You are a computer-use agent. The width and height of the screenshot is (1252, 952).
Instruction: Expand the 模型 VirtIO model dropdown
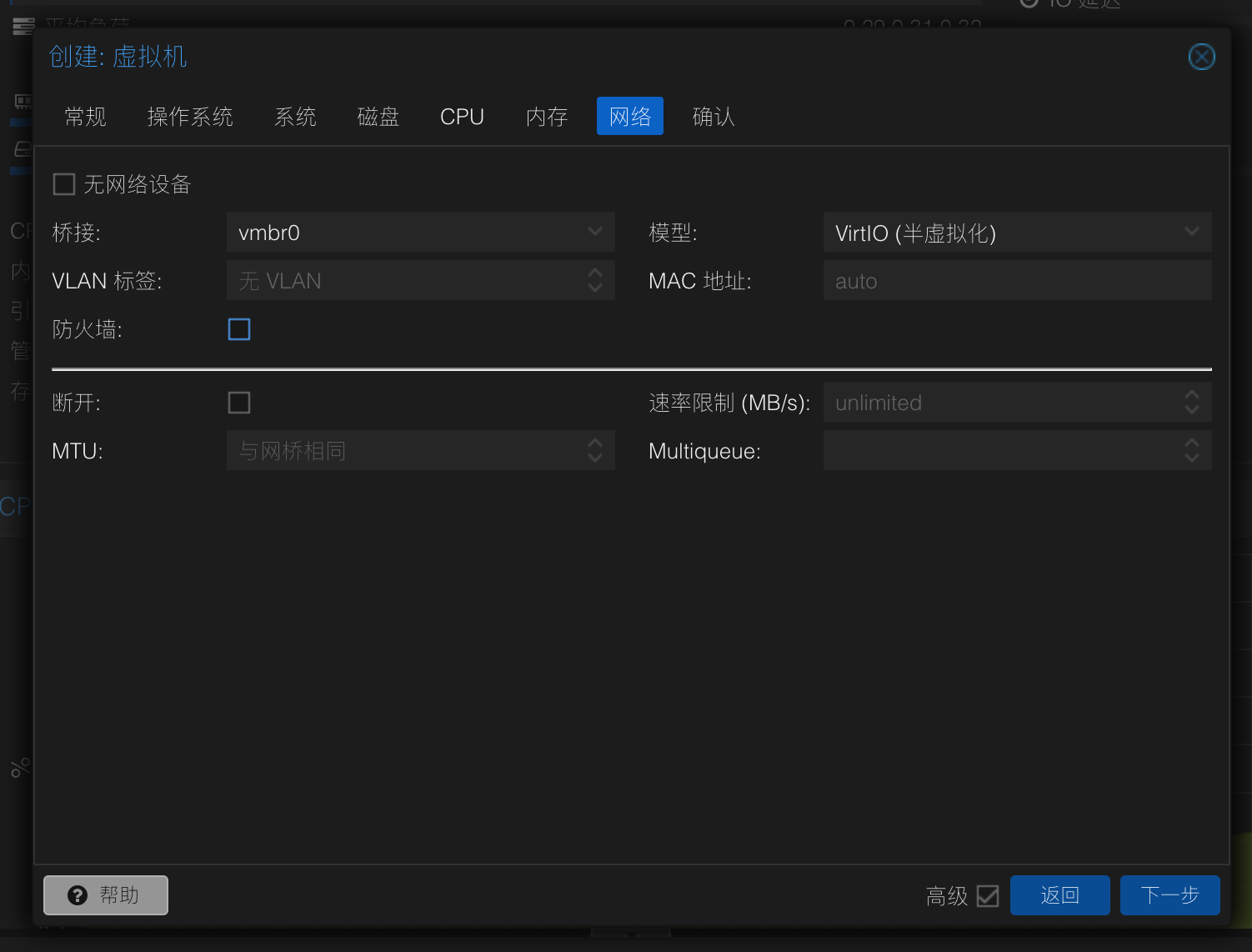pyautogui.click(x=1191, y=232)
